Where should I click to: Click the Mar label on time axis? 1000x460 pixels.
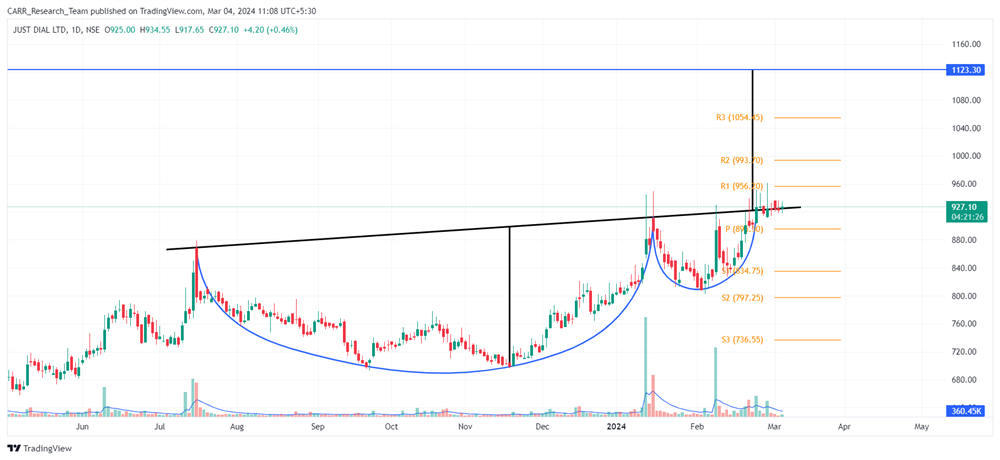point(775,426)
